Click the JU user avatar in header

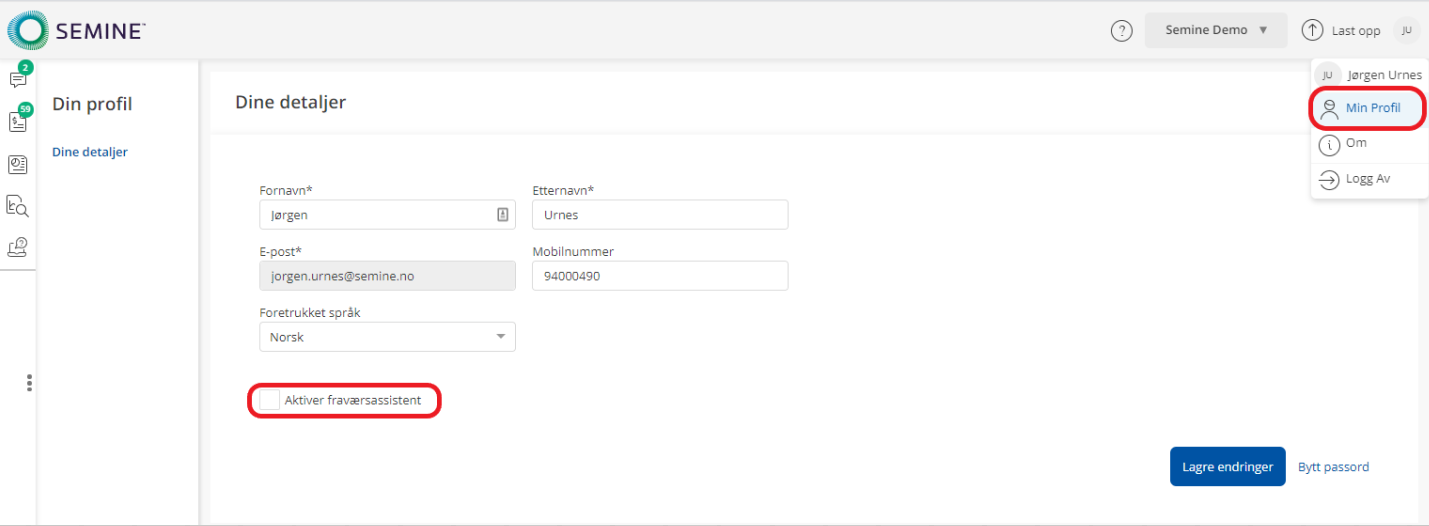pyautogui.click(x=1406, y=31)
